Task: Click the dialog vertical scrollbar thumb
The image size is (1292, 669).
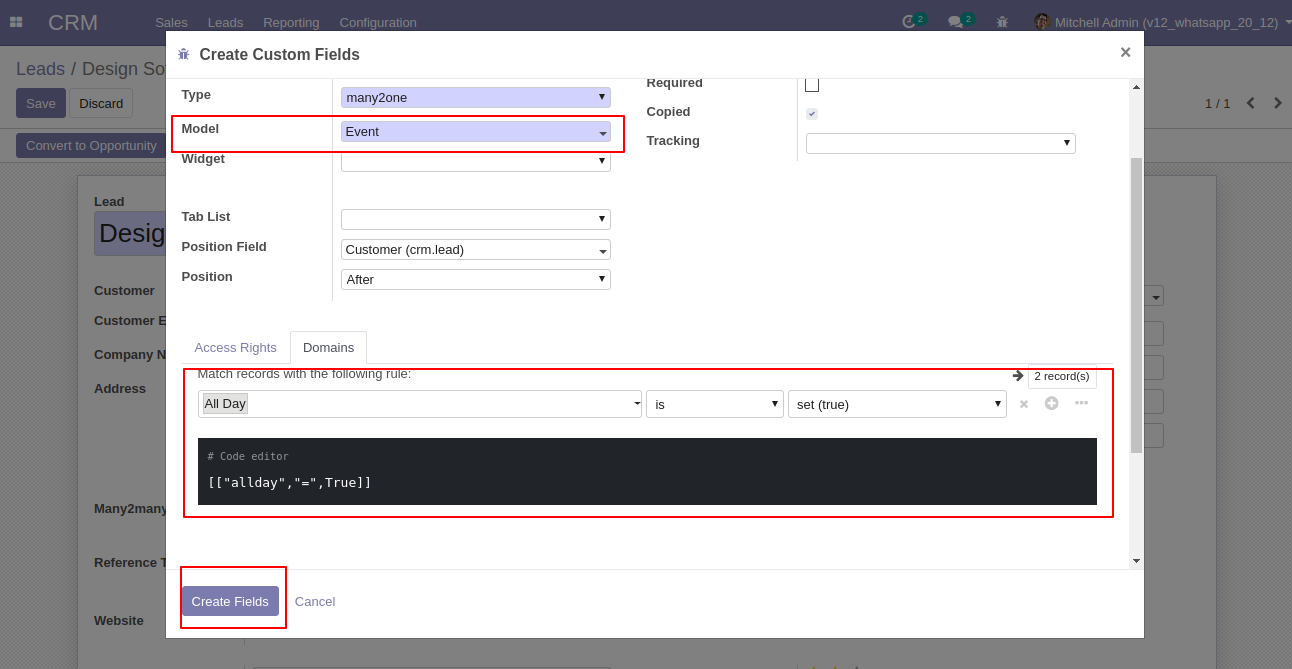Action: coord(1136,305)
